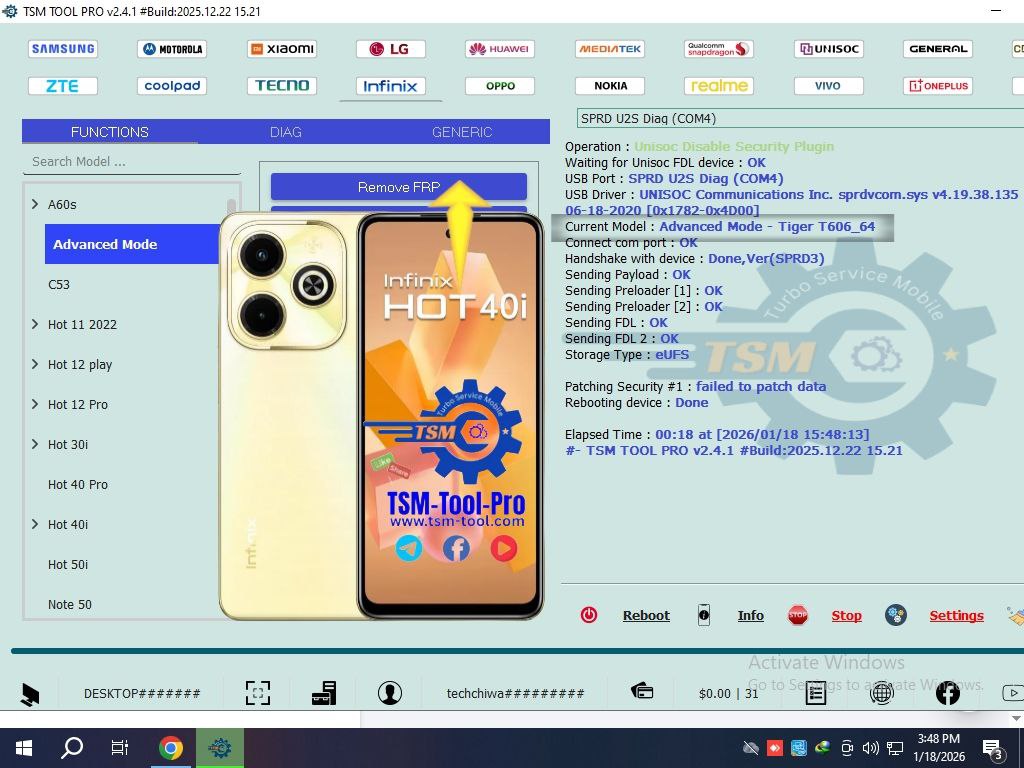Select the LG brand button
Image resolution: width=1024 pixels, height=768 pixels.
tap(391, 49)
